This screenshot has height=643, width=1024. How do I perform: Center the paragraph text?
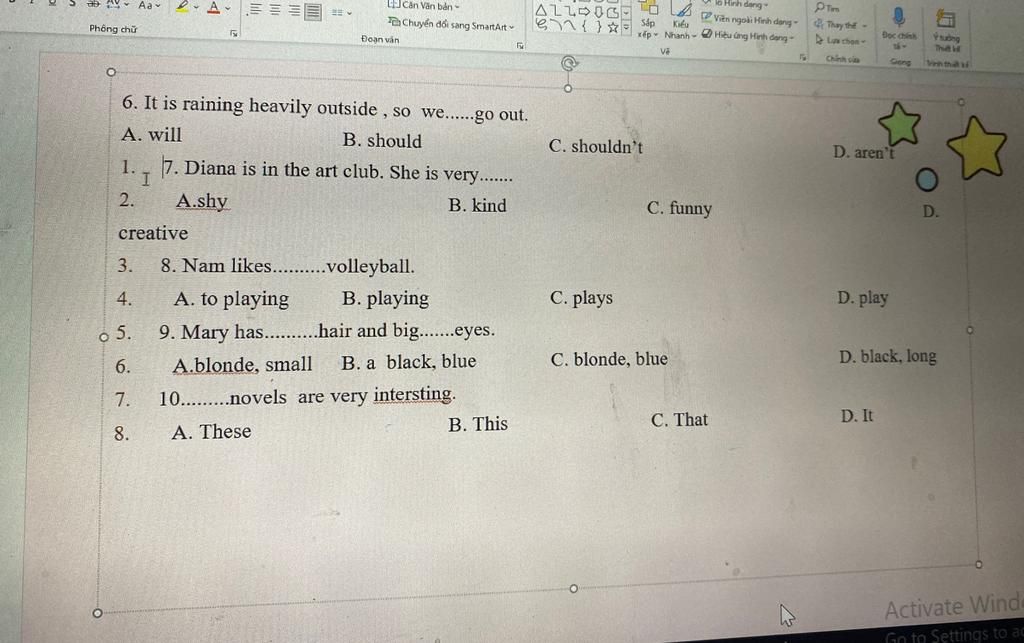click(x=275, y=10)
